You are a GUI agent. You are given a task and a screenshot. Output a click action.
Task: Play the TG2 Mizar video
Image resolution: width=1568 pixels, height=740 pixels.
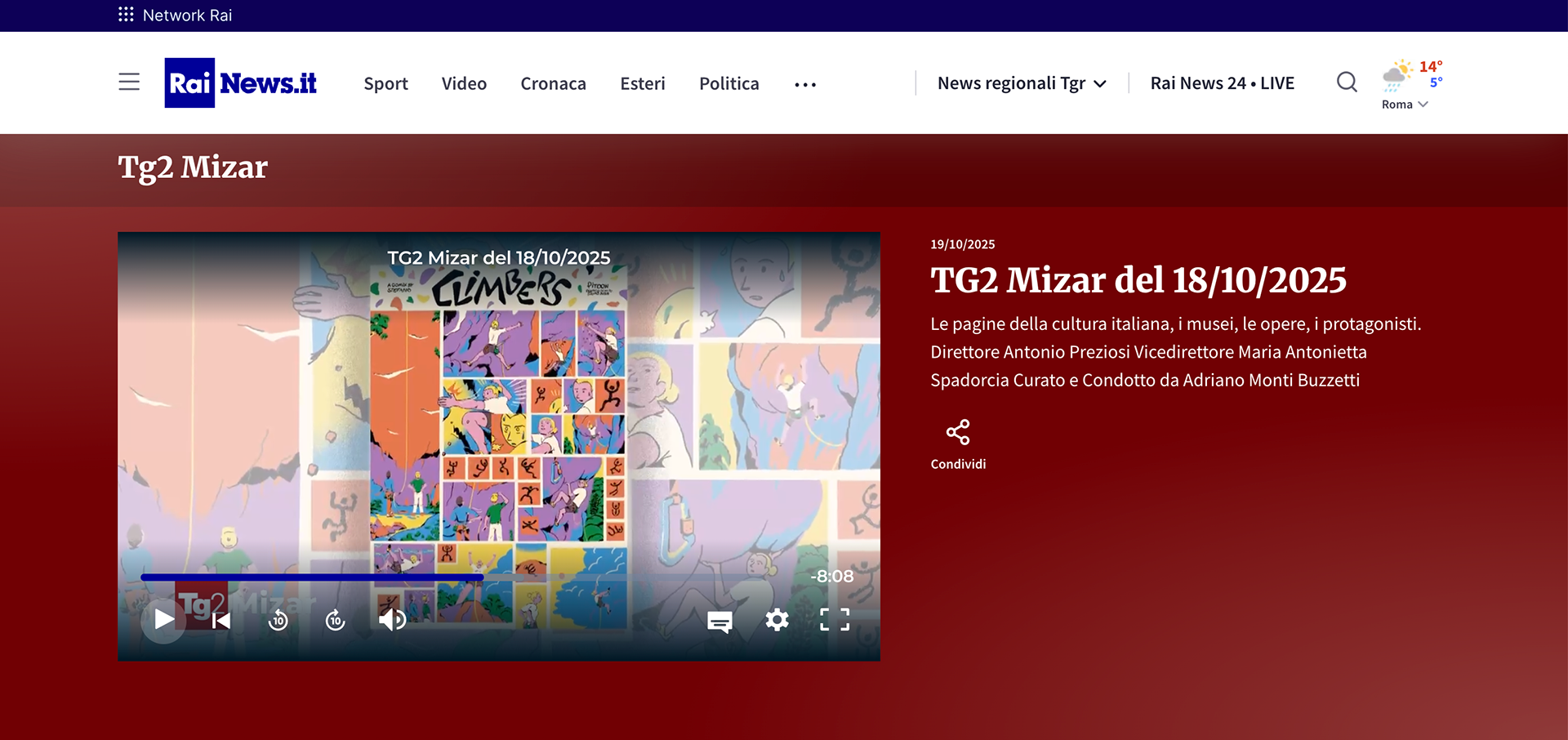click(x=163, y=619)
